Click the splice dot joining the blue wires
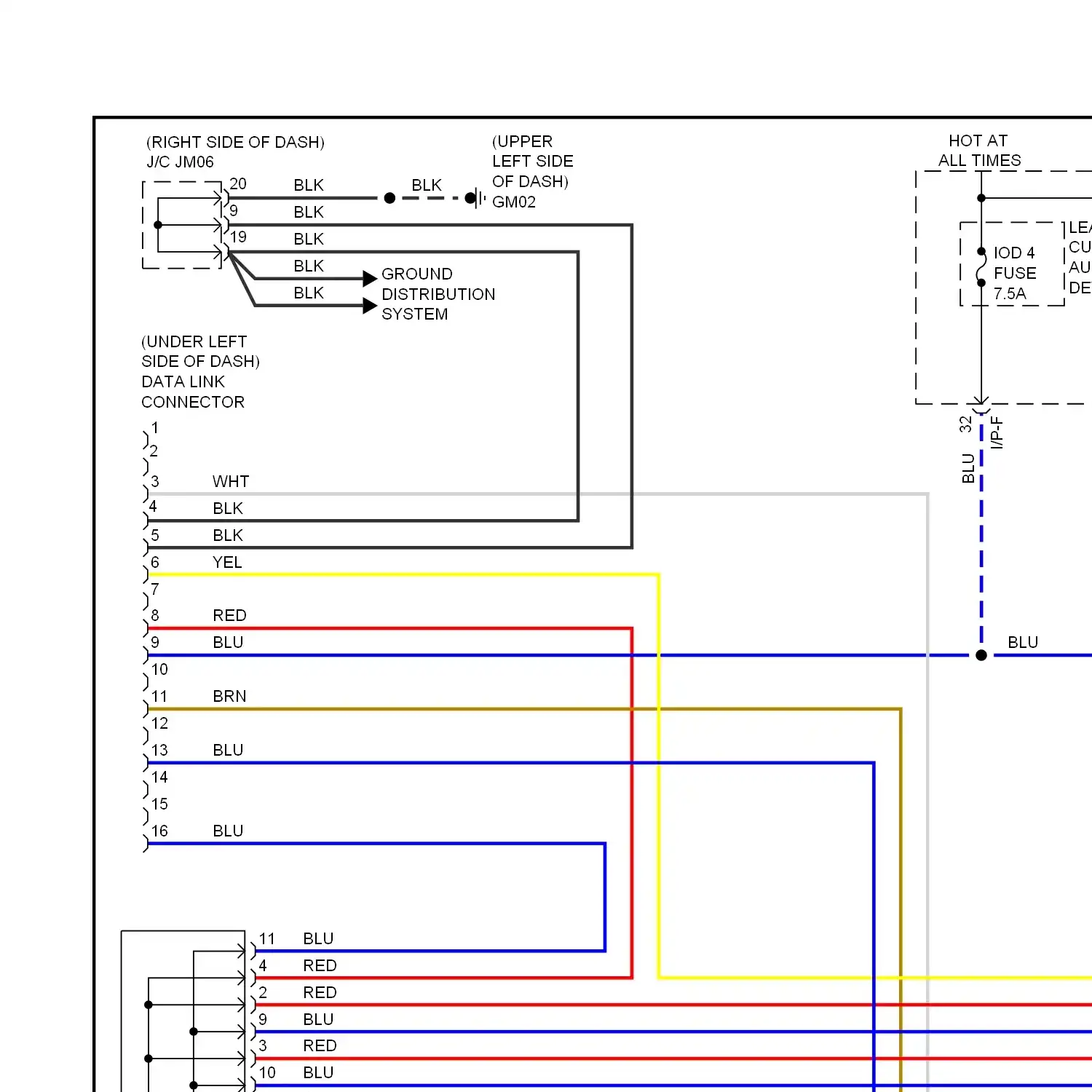The image size is (1092, 1092). (x=981, y=655)
